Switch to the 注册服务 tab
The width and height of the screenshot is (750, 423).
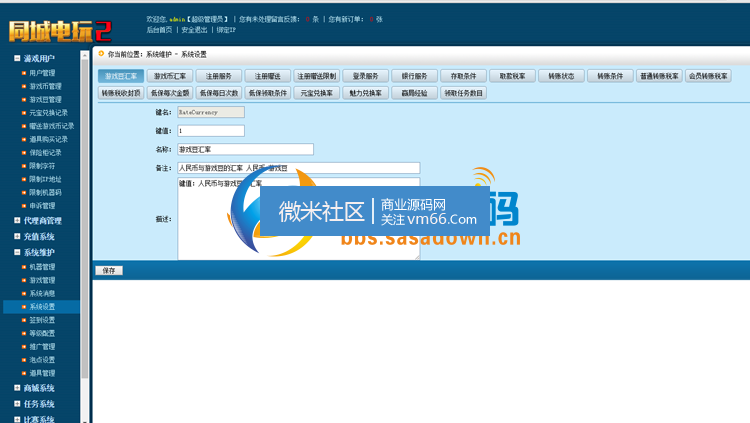[219, 76]
